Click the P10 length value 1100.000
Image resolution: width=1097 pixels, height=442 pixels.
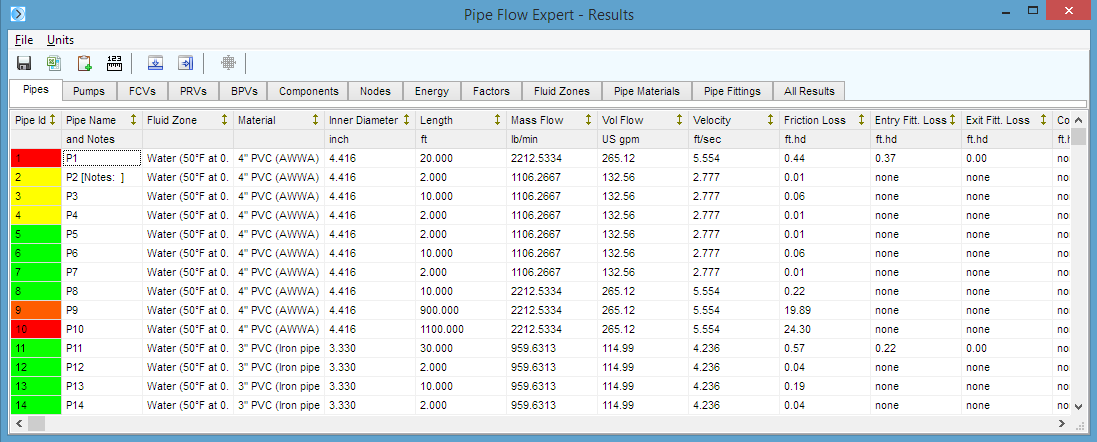tap(442, 329)
